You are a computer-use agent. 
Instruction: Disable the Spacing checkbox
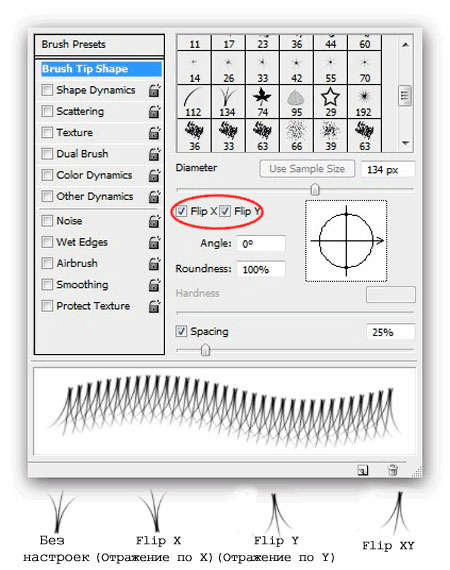(181, 331)
